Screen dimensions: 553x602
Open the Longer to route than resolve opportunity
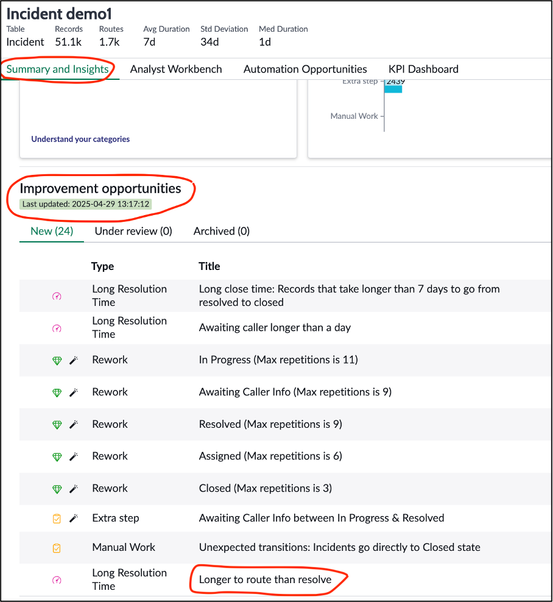[265, 579]
